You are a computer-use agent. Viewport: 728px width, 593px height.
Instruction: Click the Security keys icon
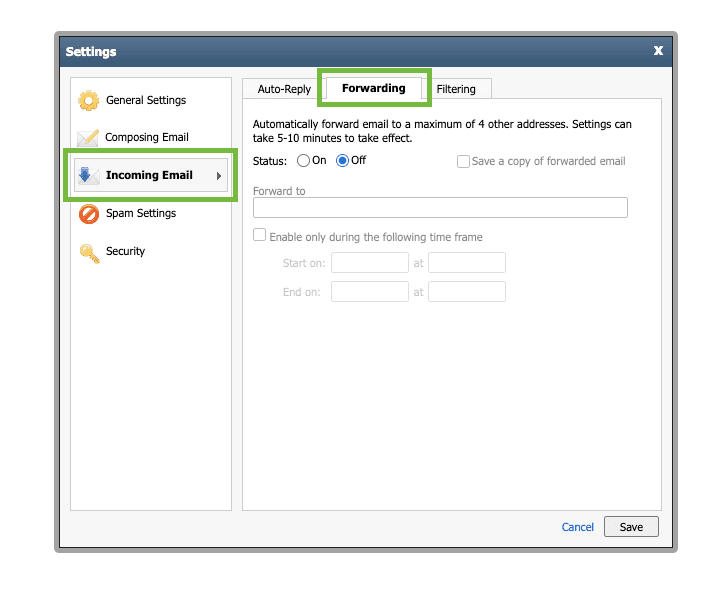pos(89,253)
